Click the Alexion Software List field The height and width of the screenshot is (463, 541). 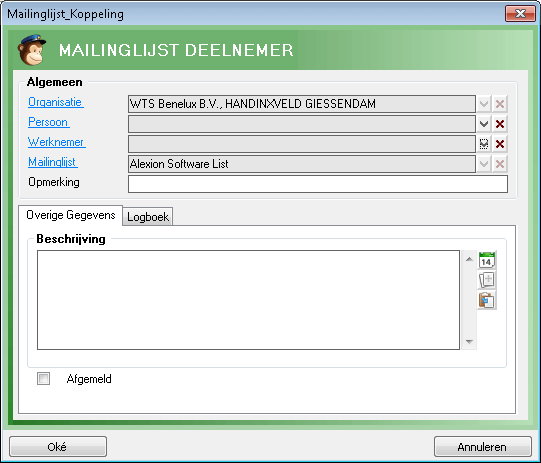tap(302, 164)
